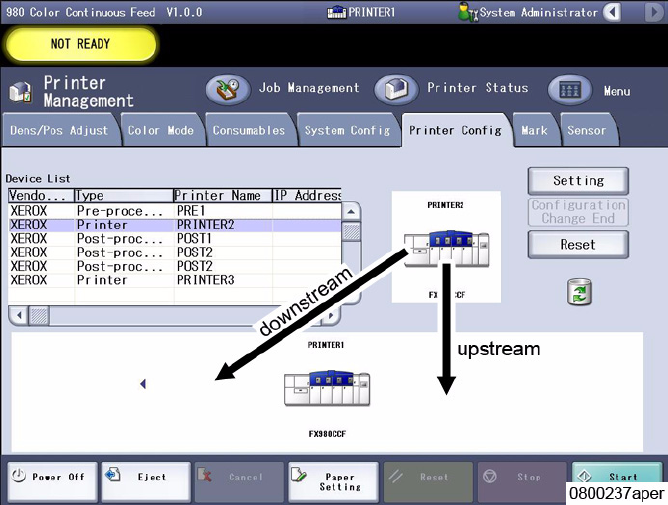This screenshot has height=505, width=668.
Task: Click the Stop button
Action: pos(522,481)
